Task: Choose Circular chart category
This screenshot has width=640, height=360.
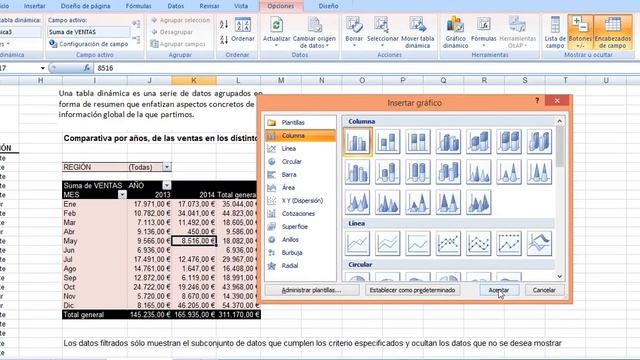Action: pos(300,162)
